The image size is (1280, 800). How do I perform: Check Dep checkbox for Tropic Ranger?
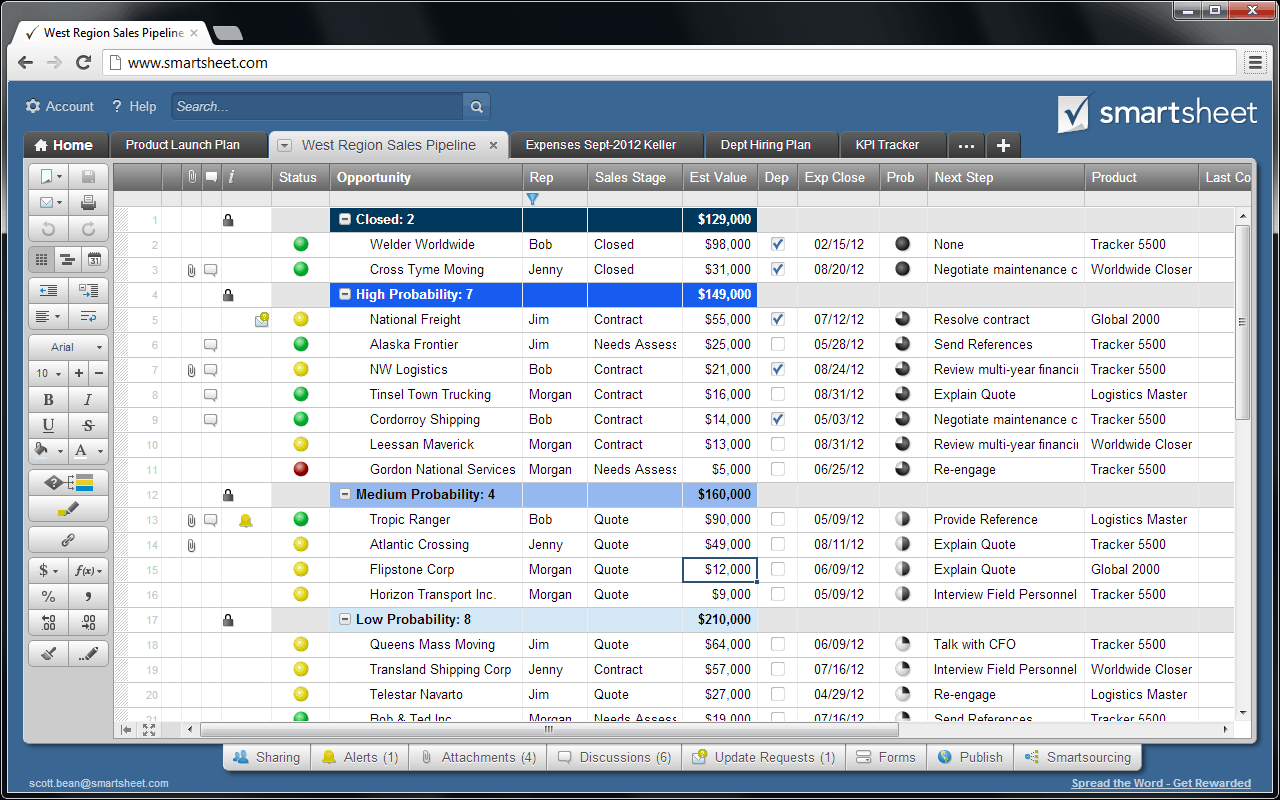(778, 519)
